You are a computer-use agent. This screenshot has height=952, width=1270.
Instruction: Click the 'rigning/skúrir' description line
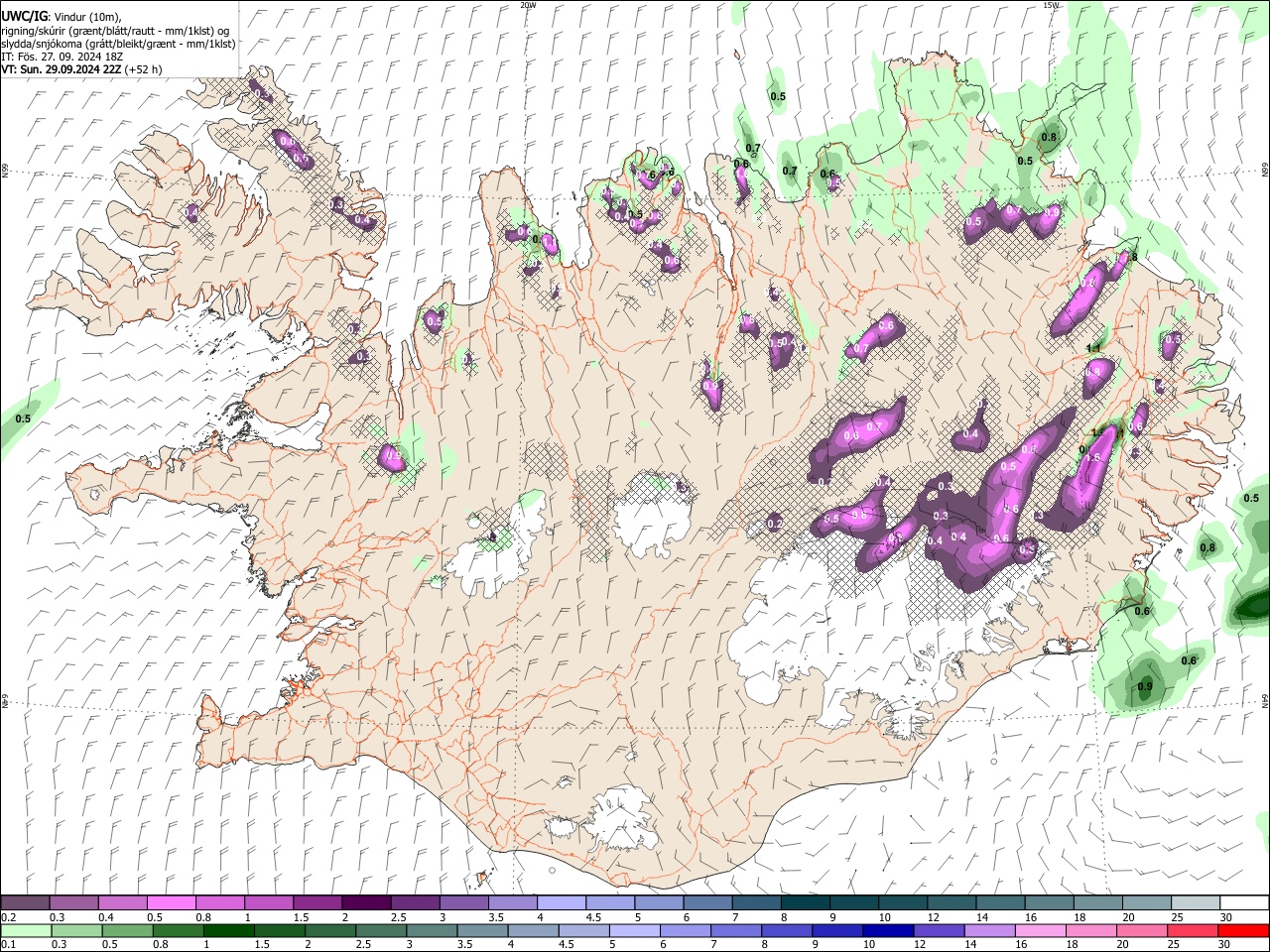(x=113, y=30)
